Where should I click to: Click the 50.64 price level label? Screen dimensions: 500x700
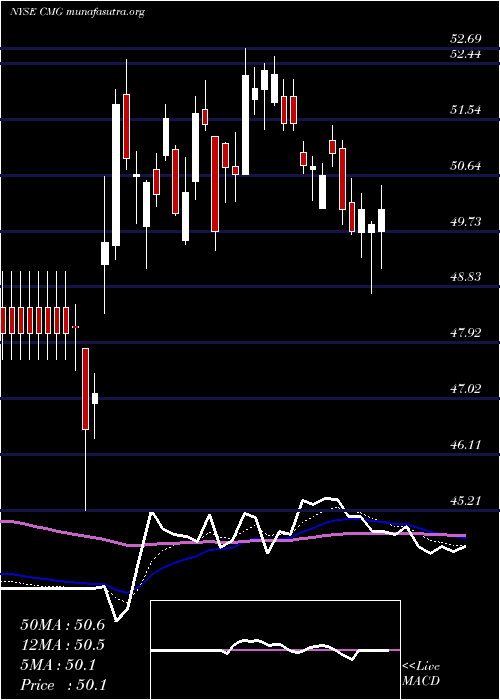[x=466, y=166]
